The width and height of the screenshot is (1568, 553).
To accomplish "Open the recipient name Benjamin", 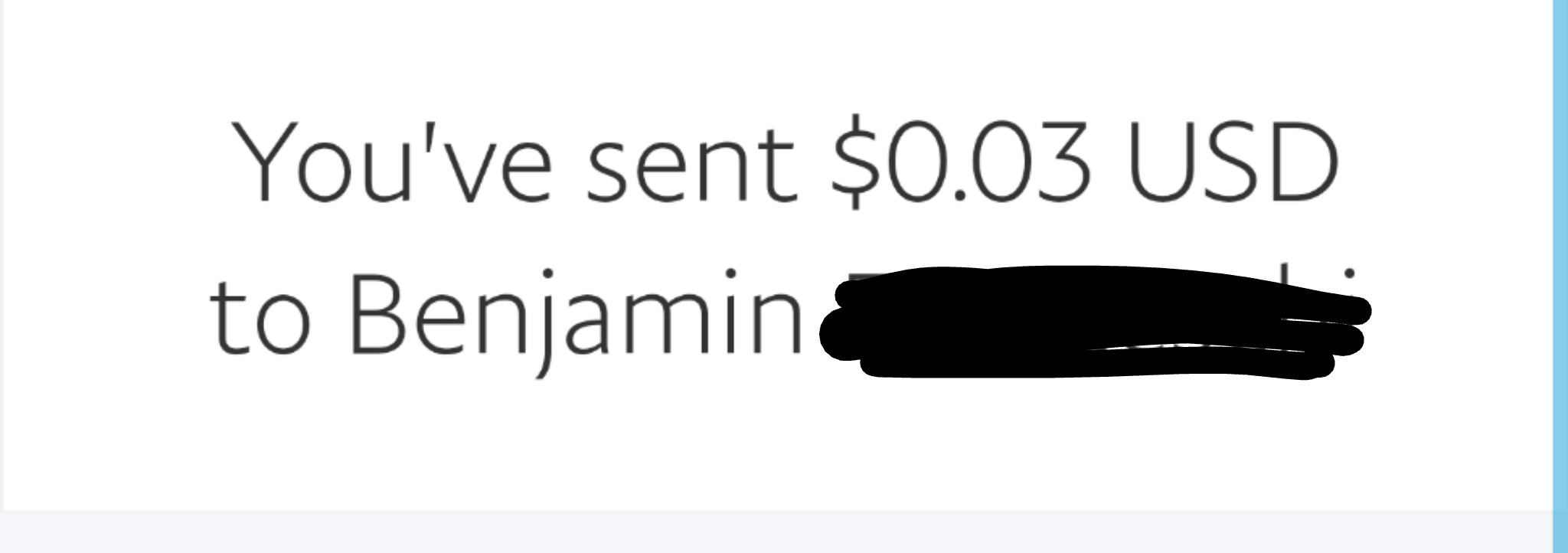I will (575, 322).
